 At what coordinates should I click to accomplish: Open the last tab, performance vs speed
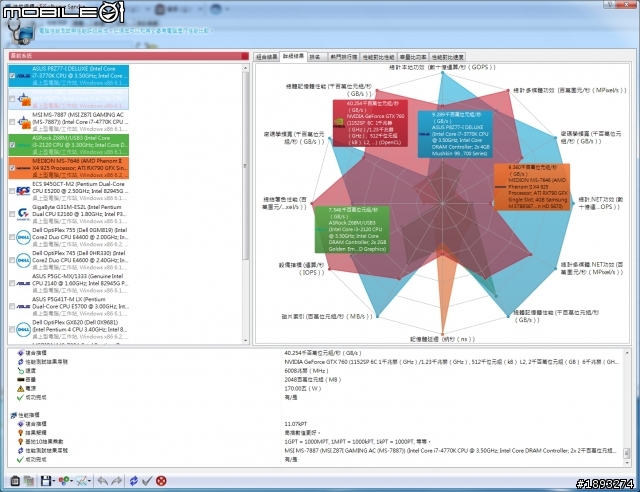click(447, 57)
